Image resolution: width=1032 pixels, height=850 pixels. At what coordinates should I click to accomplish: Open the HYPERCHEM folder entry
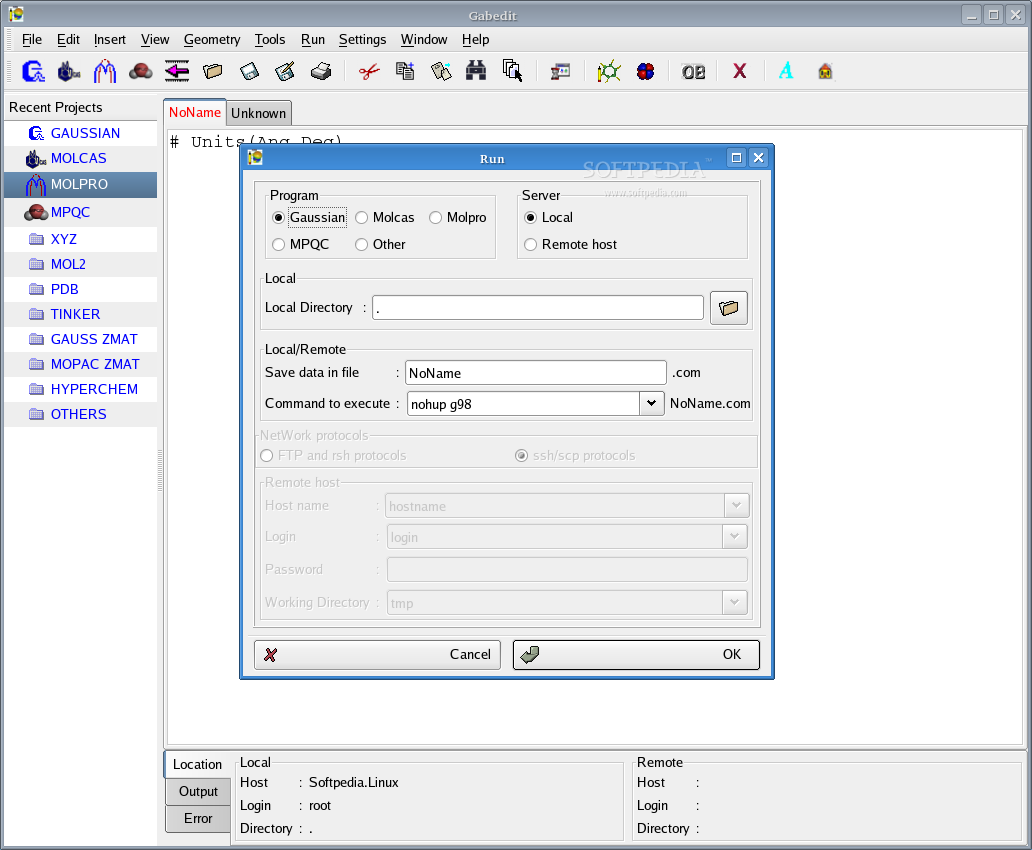81,389
